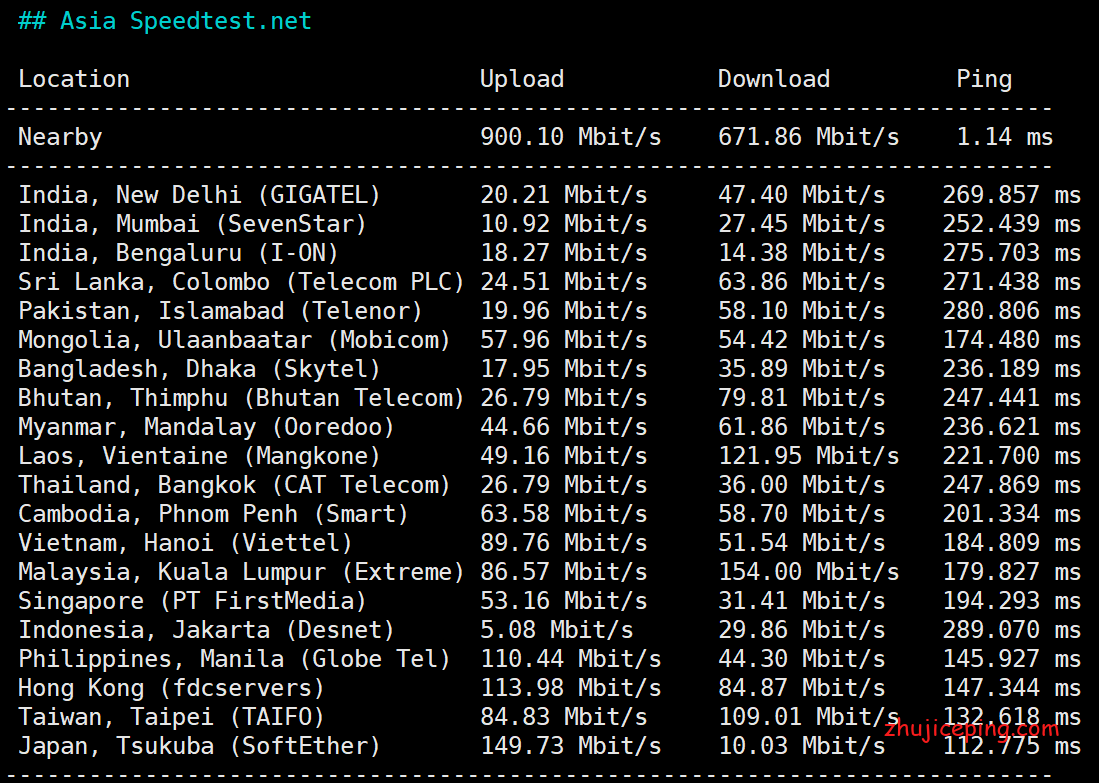Click the 121.95 Mbit/s download value
The height and width of the screenshot is (783, 1099).
[809, 456]
